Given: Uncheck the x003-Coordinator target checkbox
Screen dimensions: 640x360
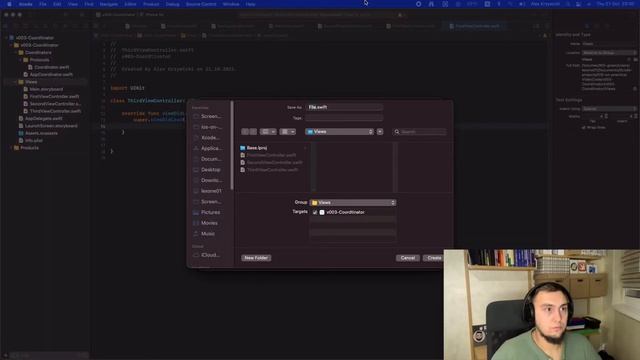Looking at the screenshot, I should pyautogui.click(x=315, y=212).
